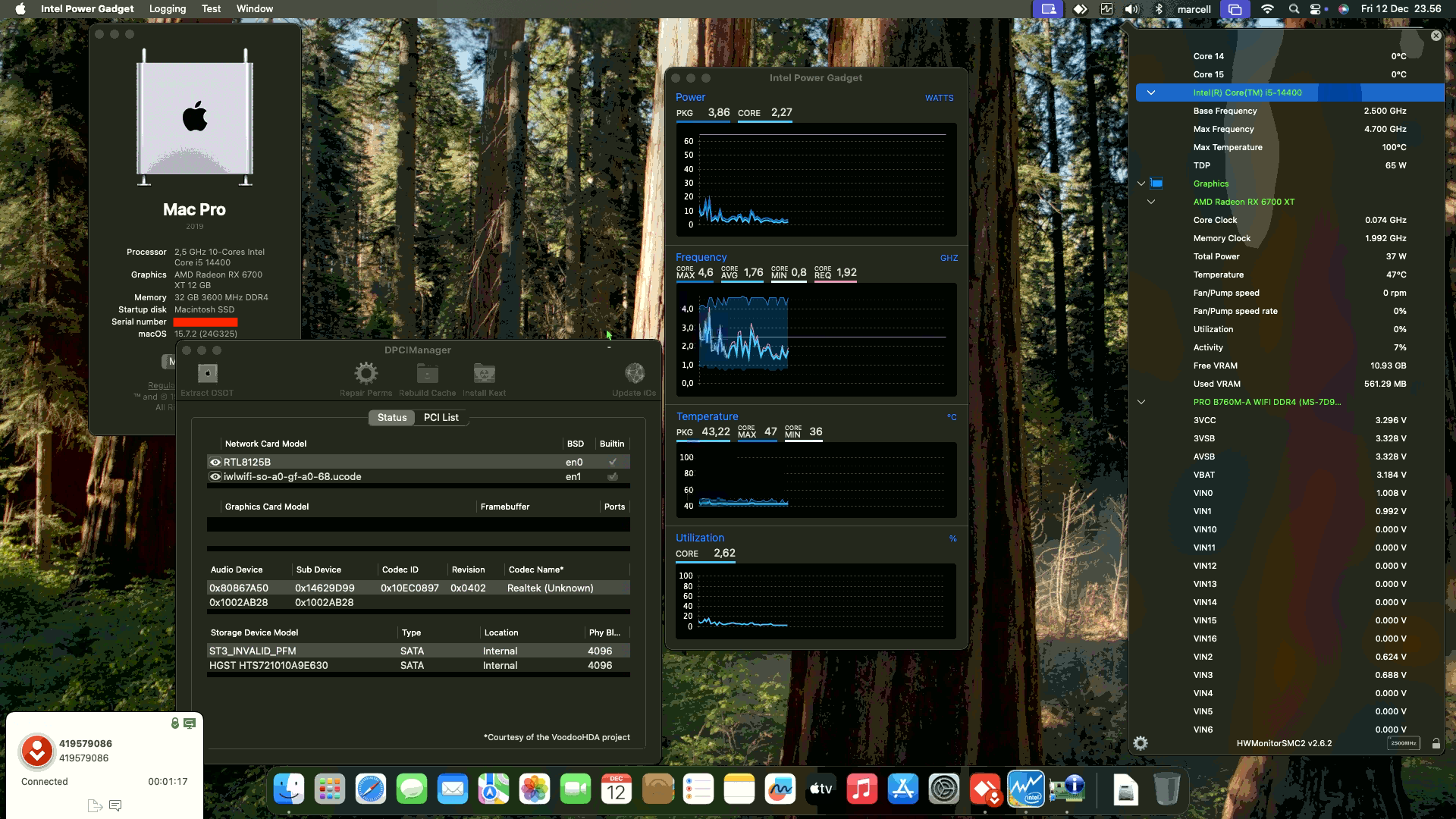Collapse the Intel Core i5-14400 section
Viewport: 1456px width, 819px height.
tap(1150, 93)
